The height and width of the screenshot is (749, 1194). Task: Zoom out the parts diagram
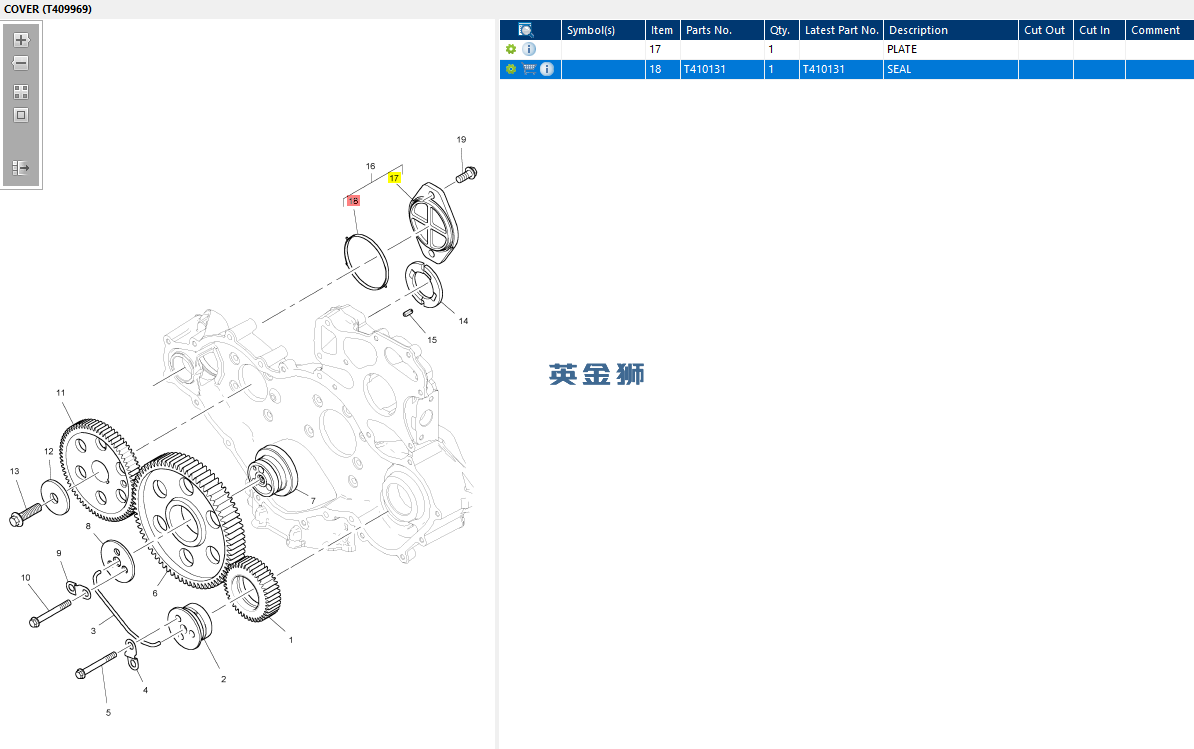(21, 63)
